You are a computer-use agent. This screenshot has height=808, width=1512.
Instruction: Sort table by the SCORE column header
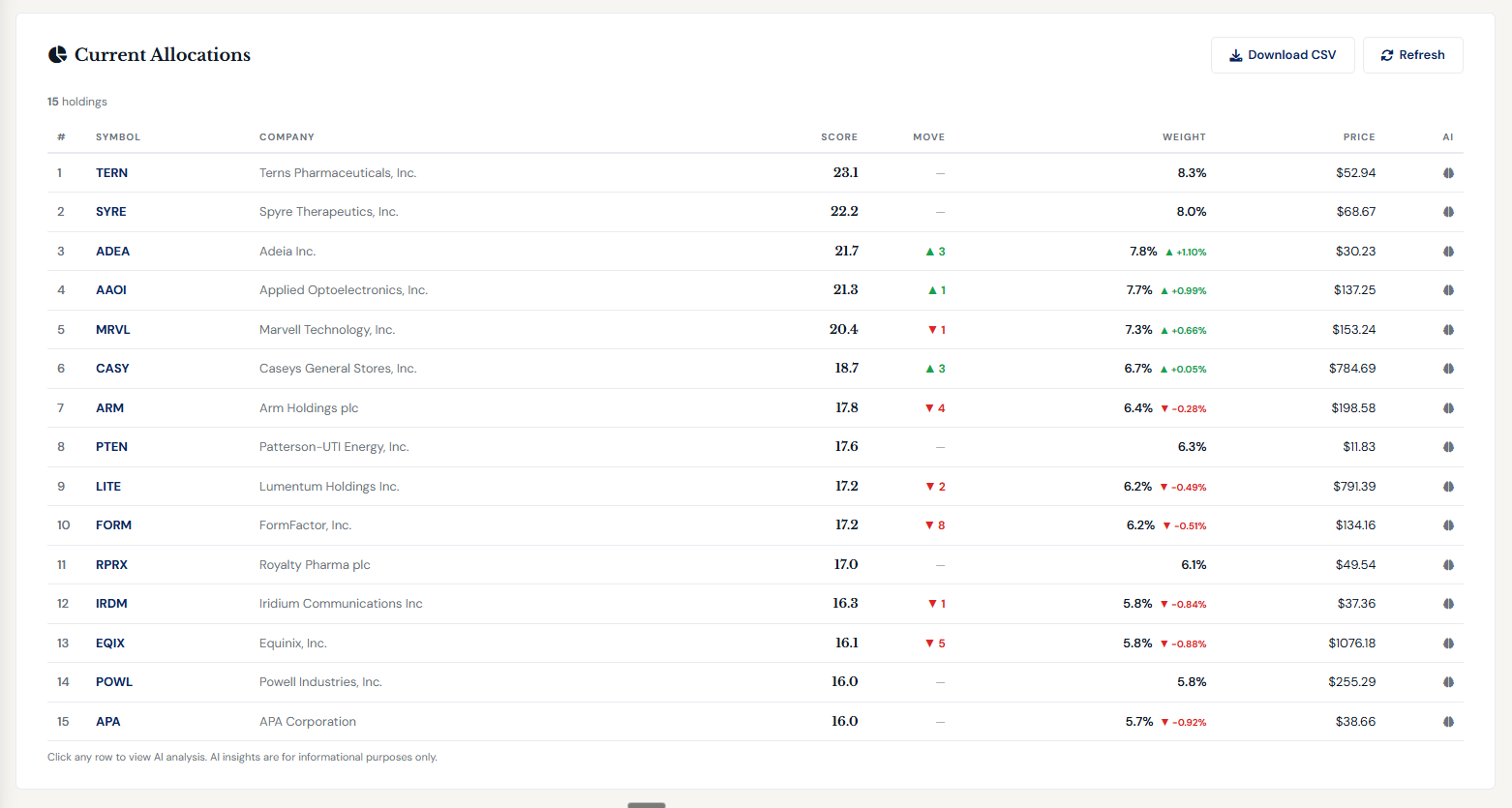coord(838,136)
